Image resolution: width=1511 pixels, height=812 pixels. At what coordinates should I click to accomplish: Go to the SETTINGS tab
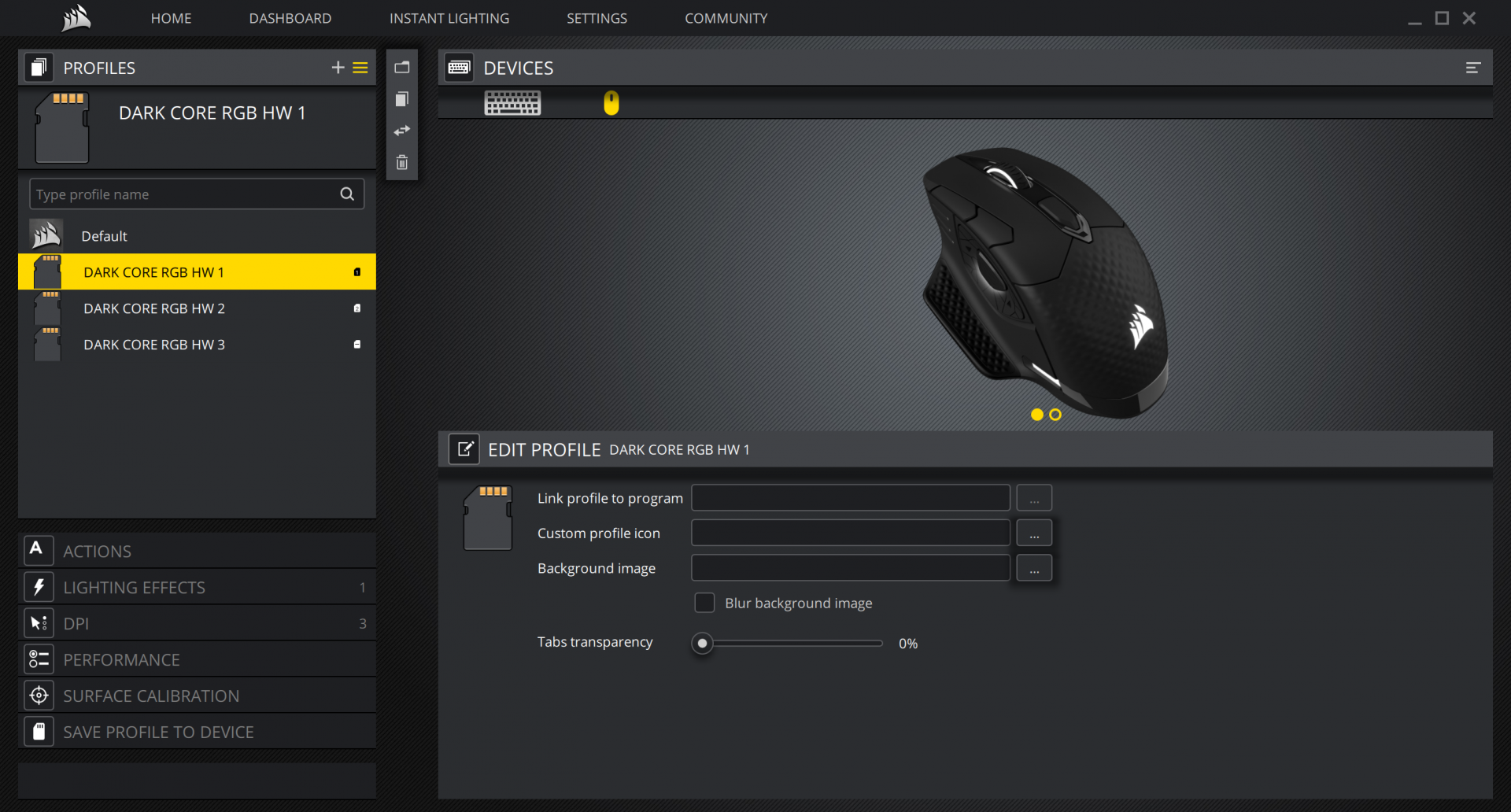coord(597,18)
